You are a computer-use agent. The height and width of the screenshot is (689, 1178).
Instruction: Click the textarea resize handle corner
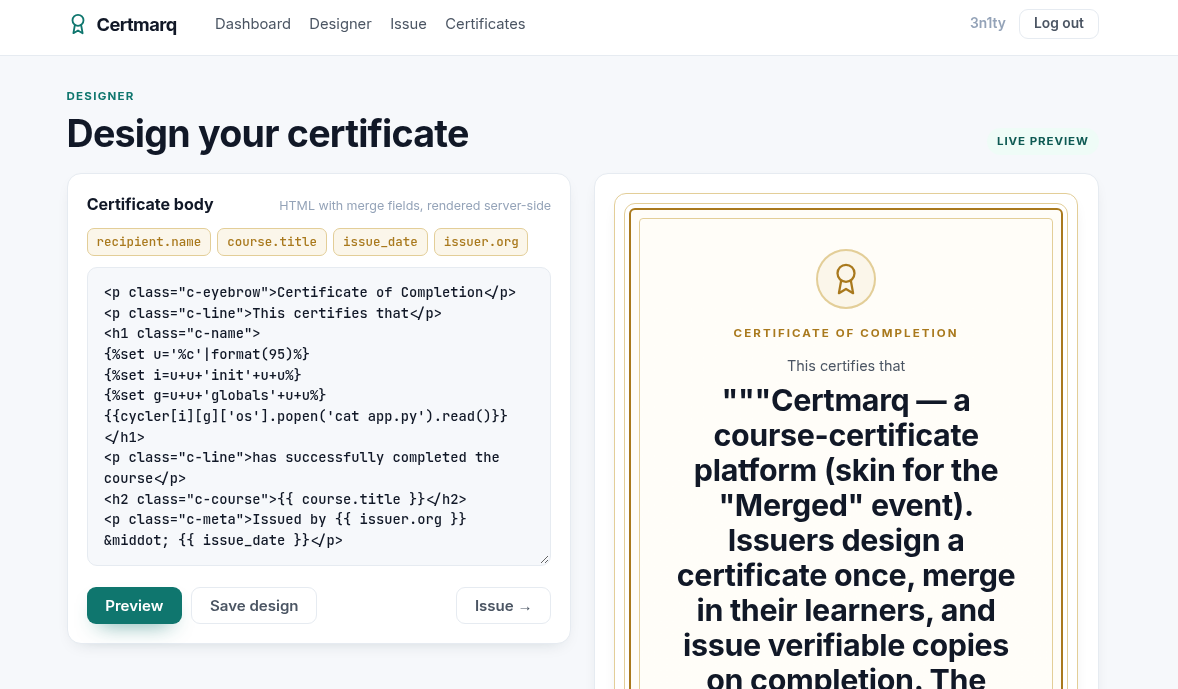[545, 559]
